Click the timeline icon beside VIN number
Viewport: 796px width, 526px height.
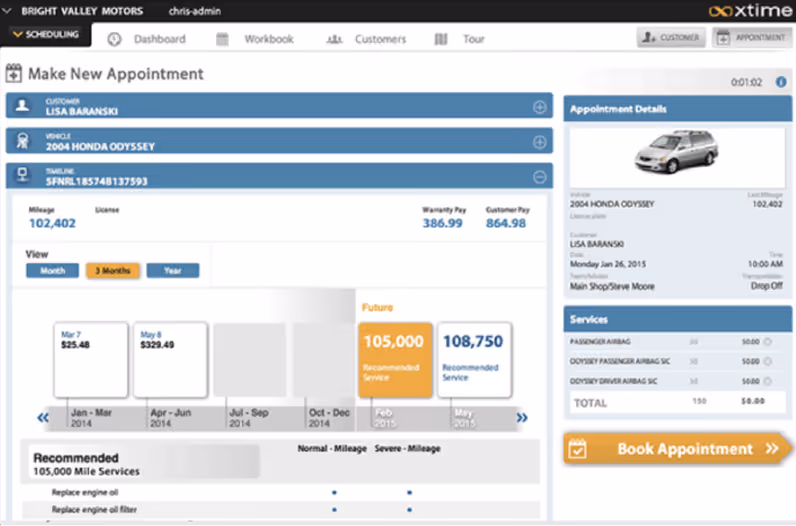point(22,175)
